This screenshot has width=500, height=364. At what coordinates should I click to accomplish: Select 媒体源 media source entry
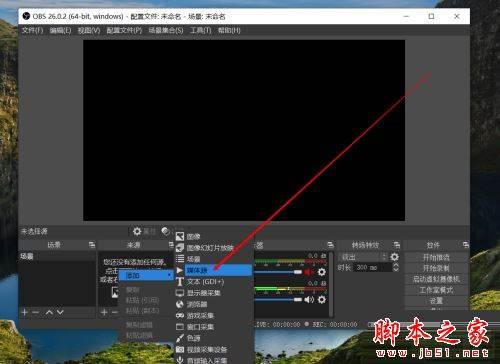coord(213,270)
